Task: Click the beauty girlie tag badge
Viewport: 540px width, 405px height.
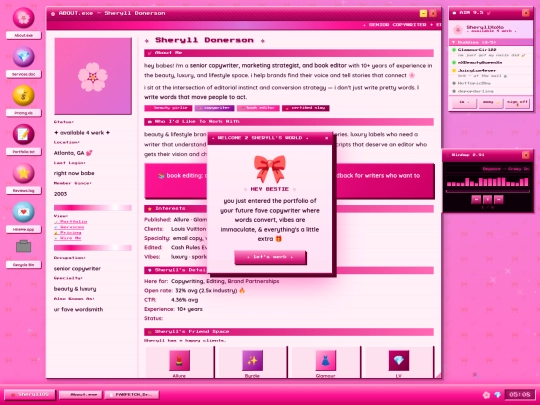Action: 168,108
